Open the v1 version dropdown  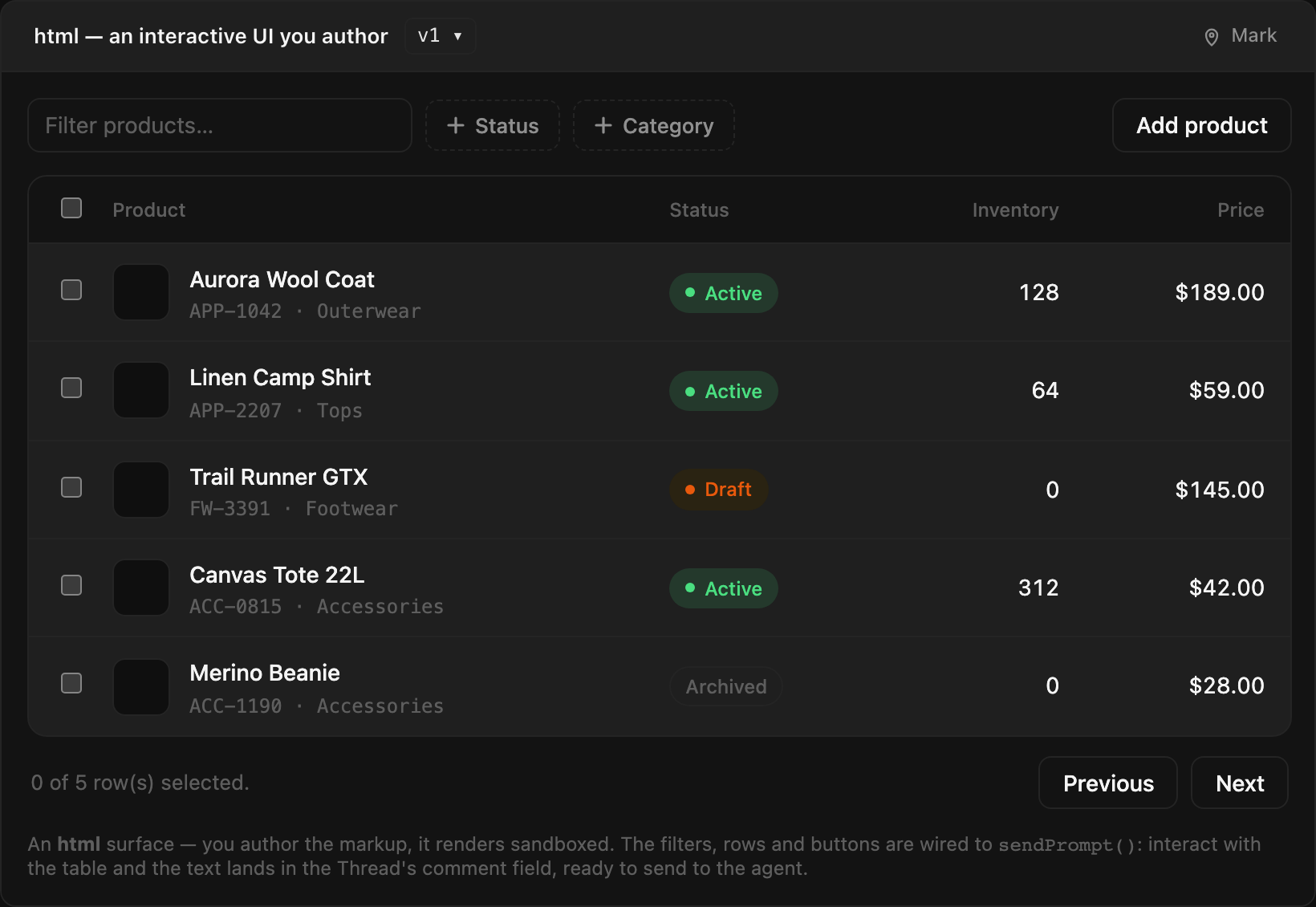pyautogui.click(x=440, y=36)
